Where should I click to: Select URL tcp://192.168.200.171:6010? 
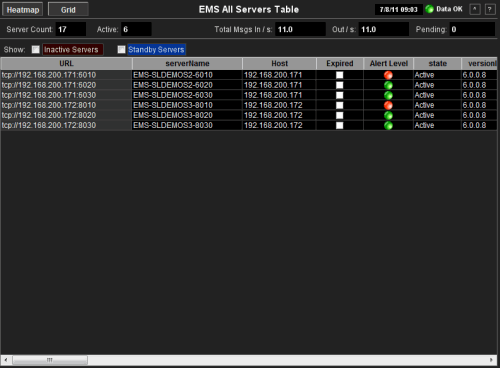(x=66, y=75)
